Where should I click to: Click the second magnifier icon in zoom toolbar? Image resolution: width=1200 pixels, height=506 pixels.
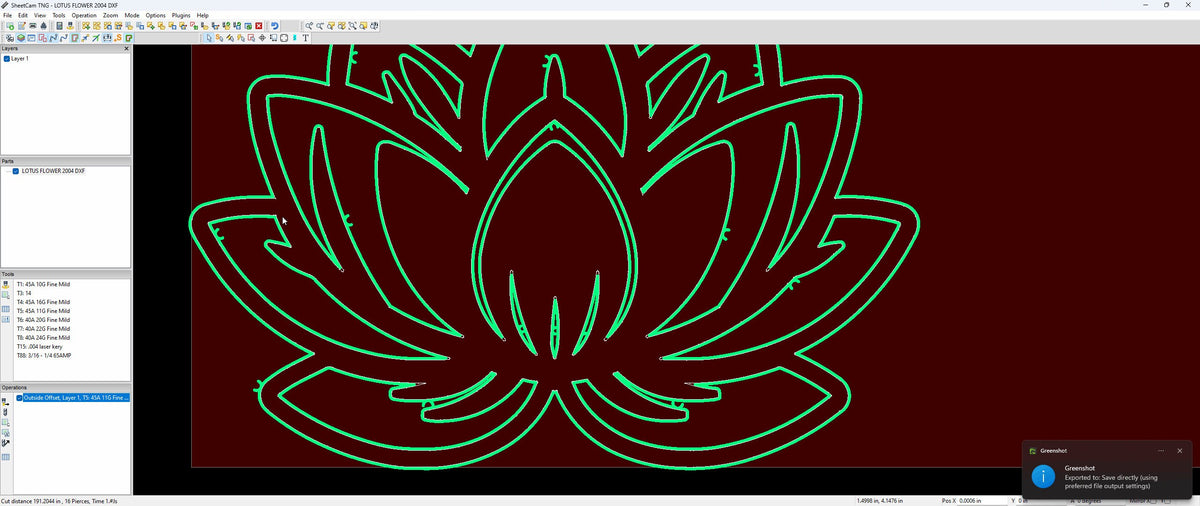[321, 25]
